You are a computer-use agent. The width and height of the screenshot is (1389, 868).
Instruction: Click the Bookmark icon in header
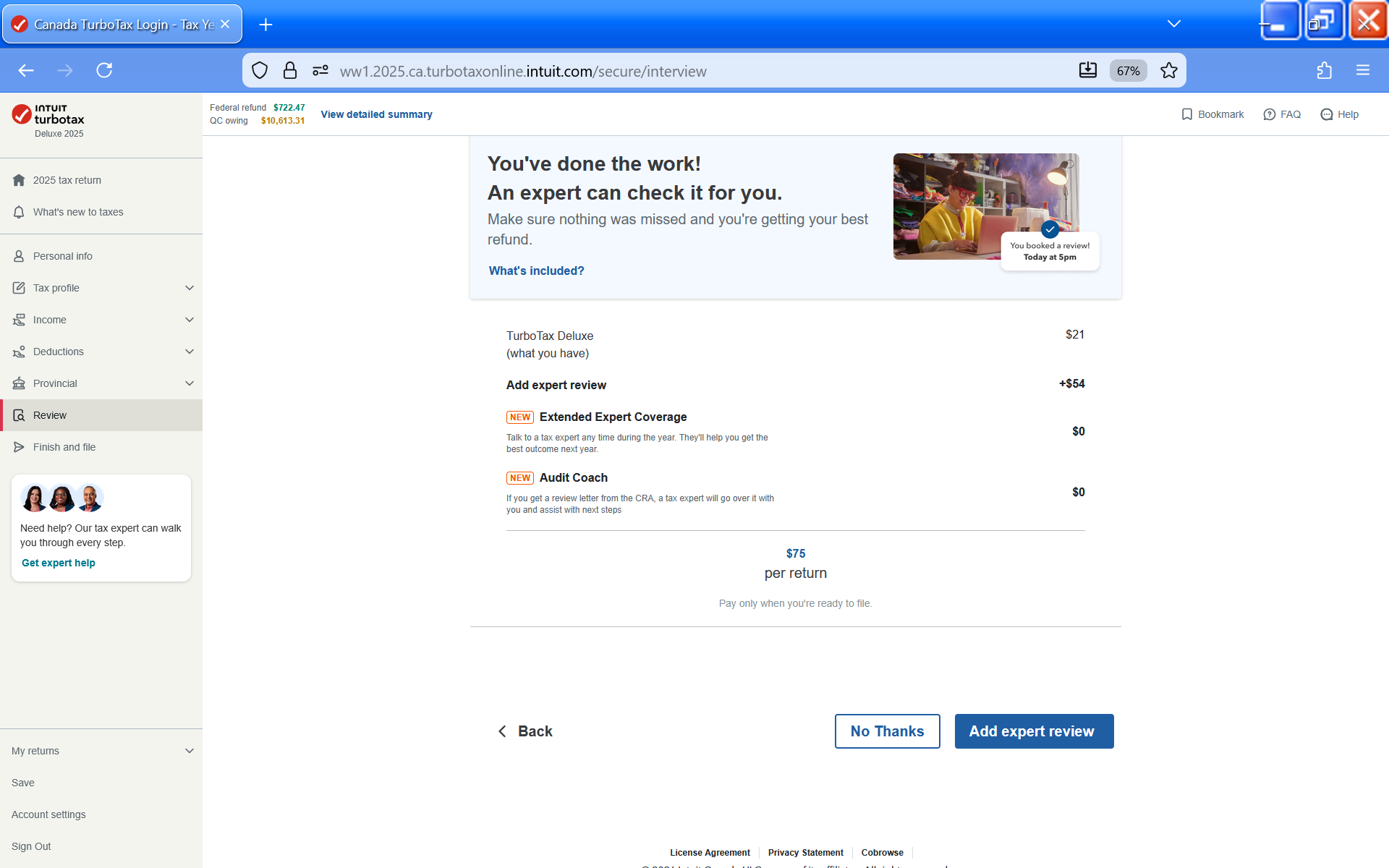pos(1186,114)
